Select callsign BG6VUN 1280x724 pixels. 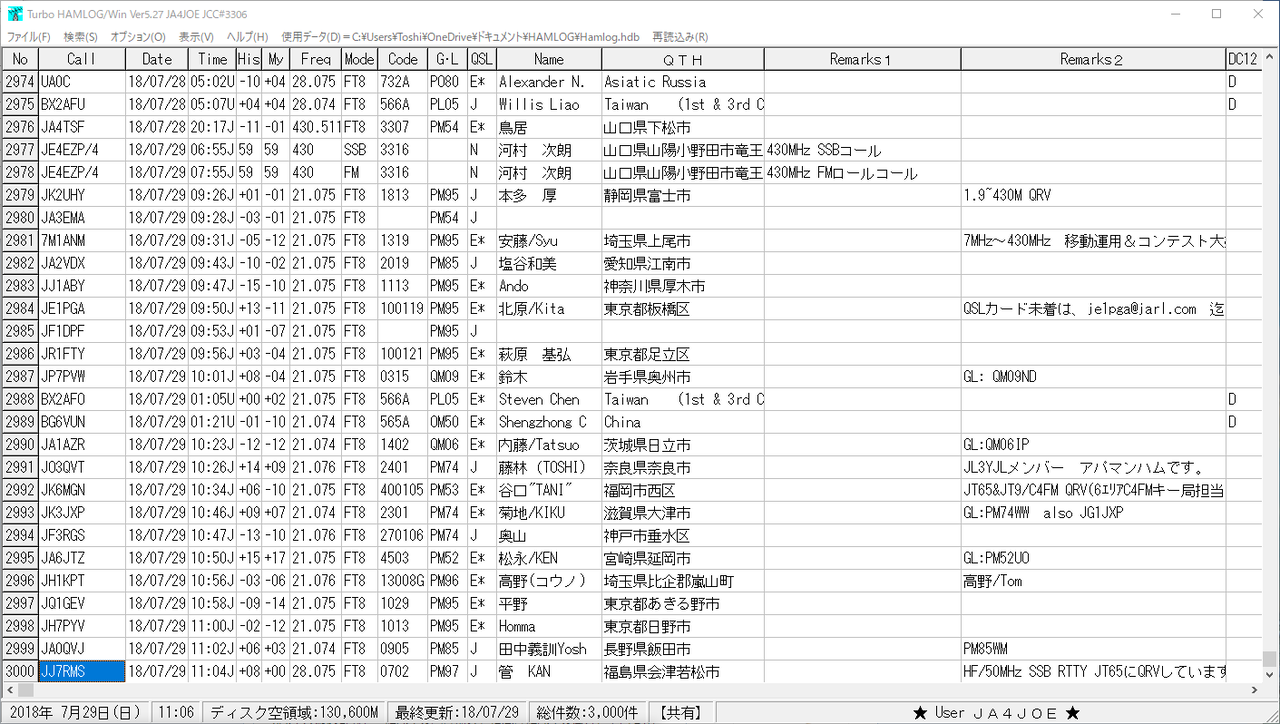pyautogui.click(x=82, y=422)
